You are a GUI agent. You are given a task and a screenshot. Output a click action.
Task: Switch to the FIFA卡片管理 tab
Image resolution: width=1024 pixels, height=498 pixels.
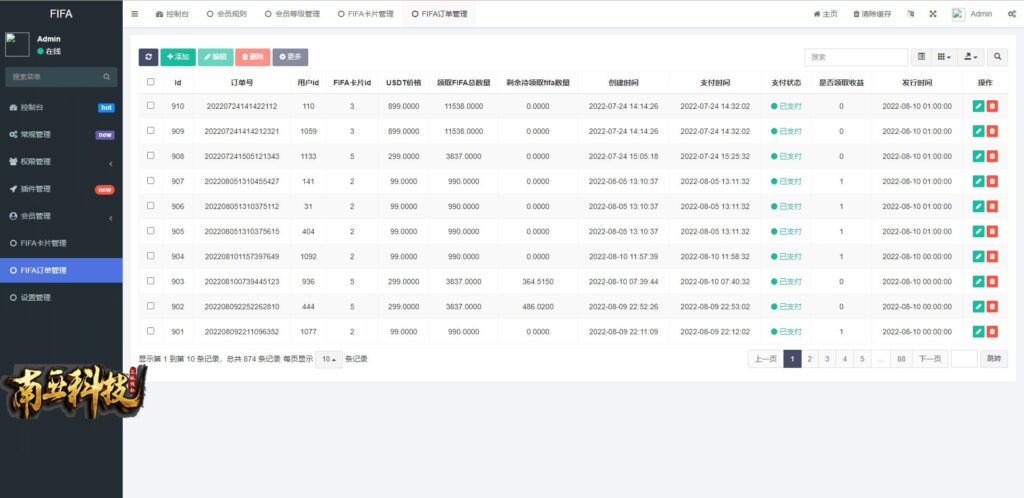366,14
